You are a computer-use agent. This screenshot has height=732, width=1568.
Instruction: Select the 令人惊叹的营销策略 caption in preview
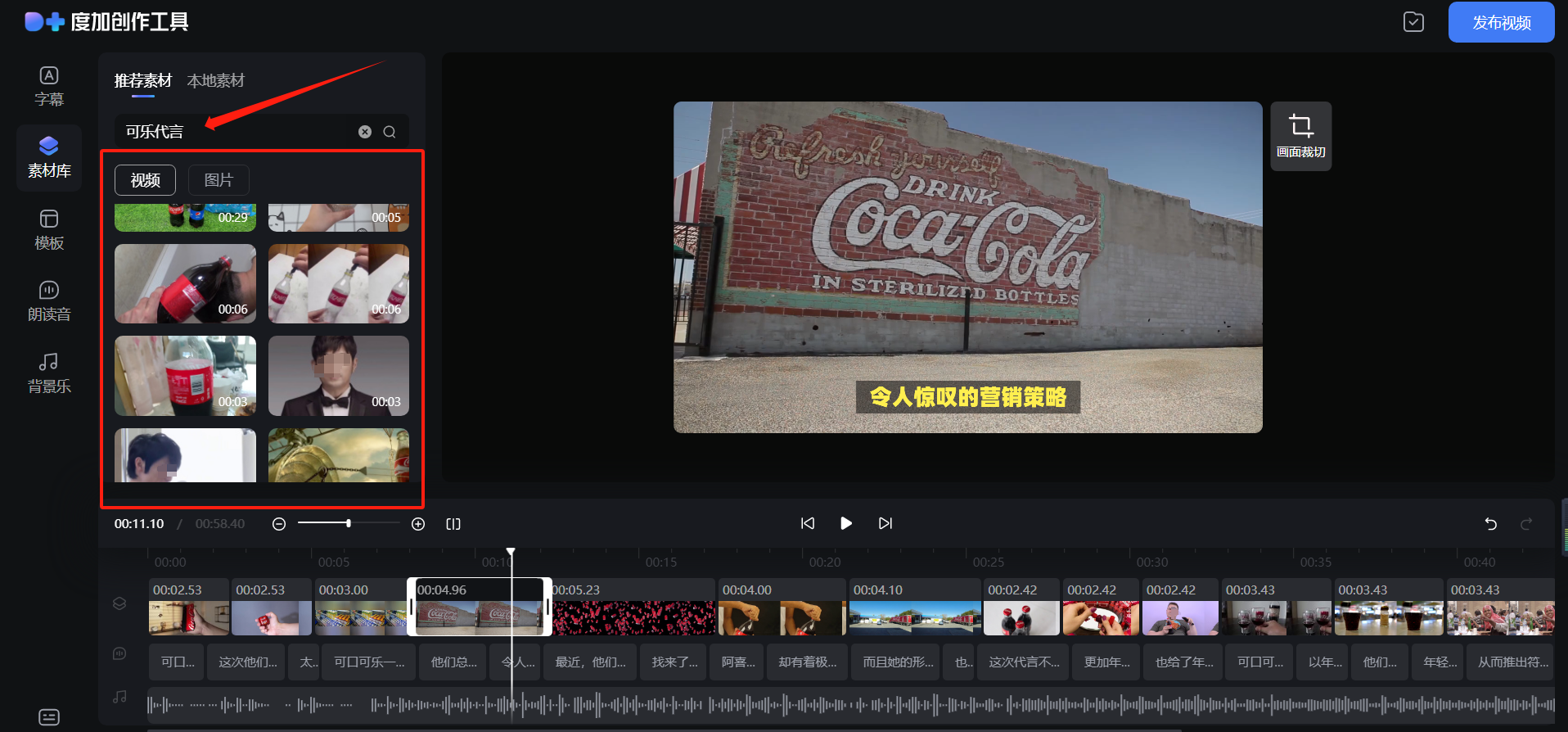click(967, 397)
